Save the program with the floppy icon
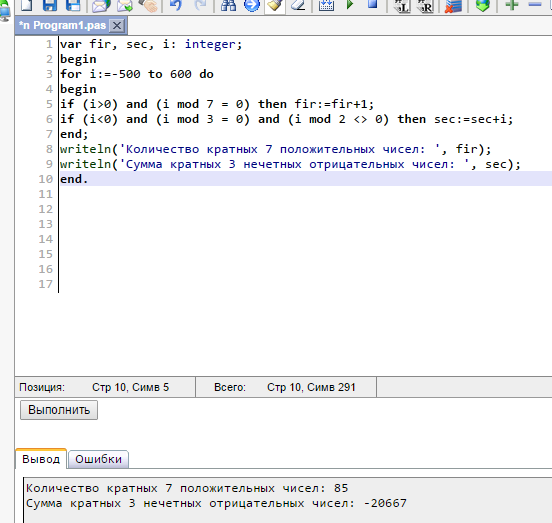 point(50,5)
